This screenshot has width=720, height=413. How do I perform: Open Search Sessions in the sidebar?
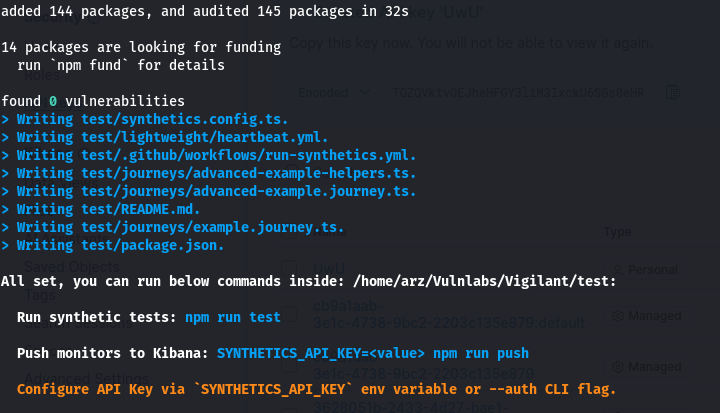(x=78, y=323)
